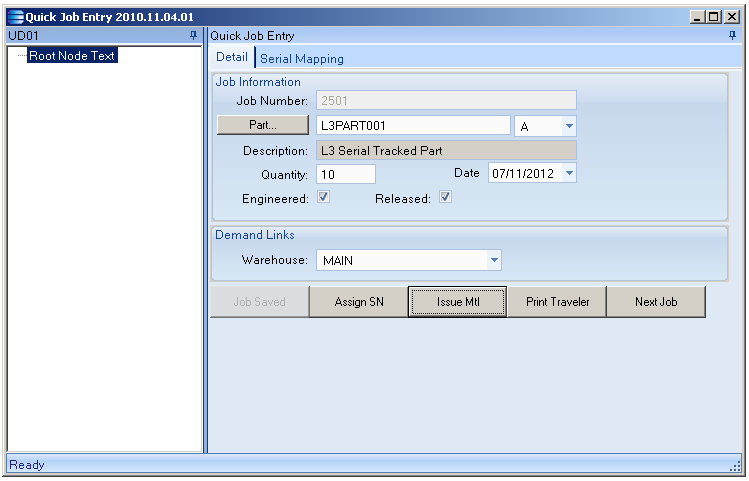Open the Serial Mapping tab
The width and height of the screenshot is (749, 481).
(301, 59)
